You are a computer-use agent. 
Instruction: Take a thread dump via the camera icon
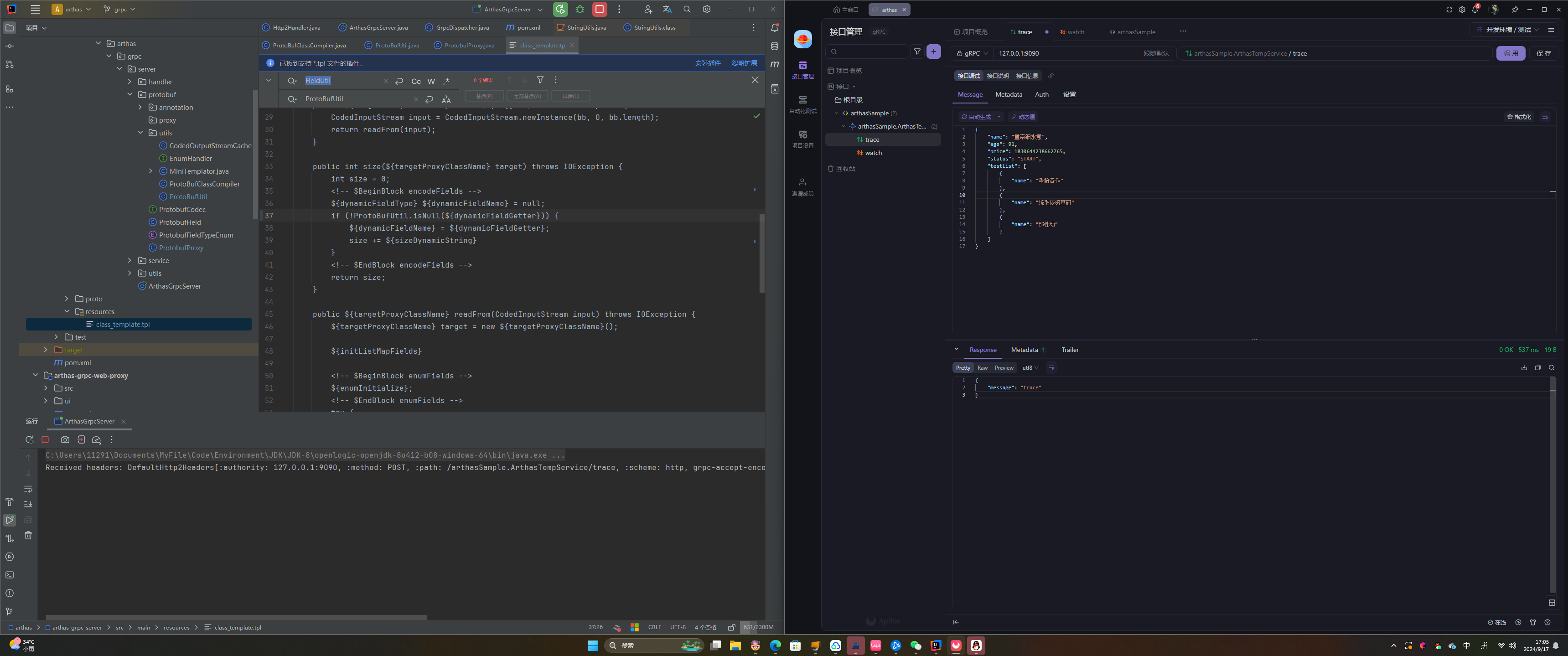65,439
